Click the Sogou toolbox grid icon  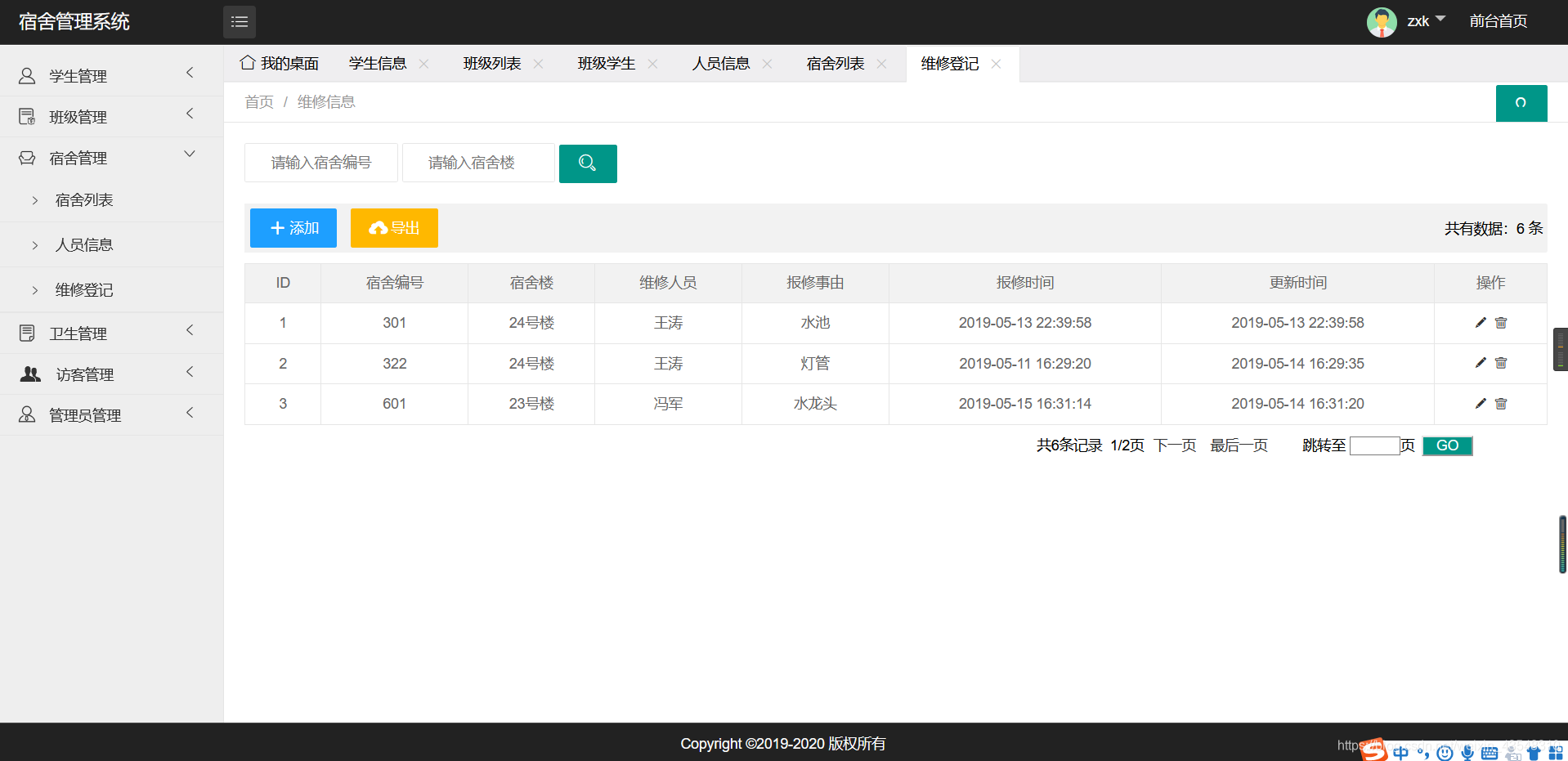coord(1556,753)
